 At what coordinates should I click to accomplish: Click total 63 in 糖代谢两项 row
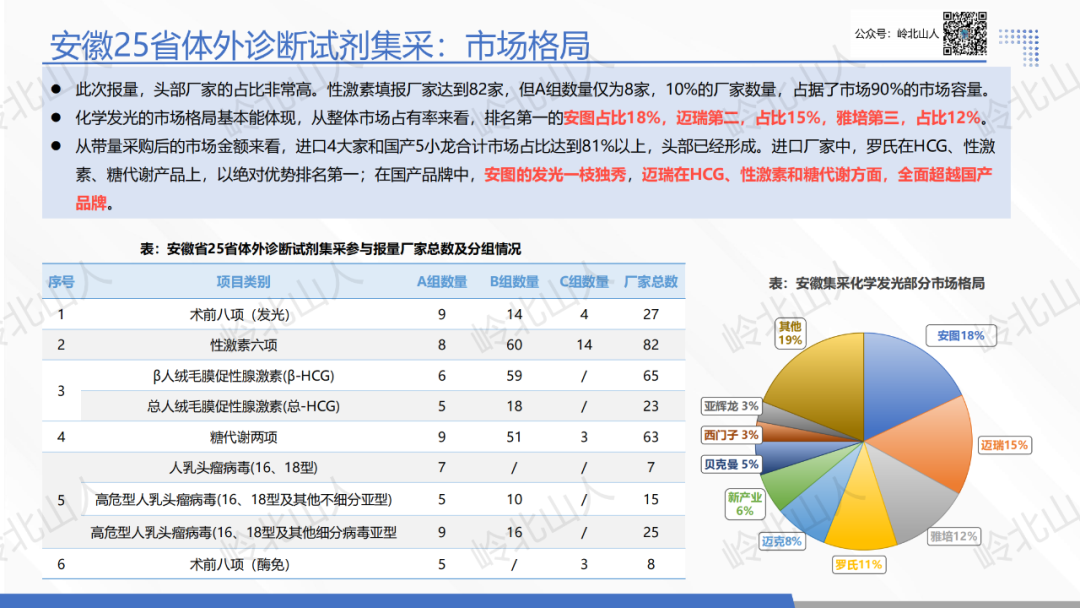coord(651,437)
